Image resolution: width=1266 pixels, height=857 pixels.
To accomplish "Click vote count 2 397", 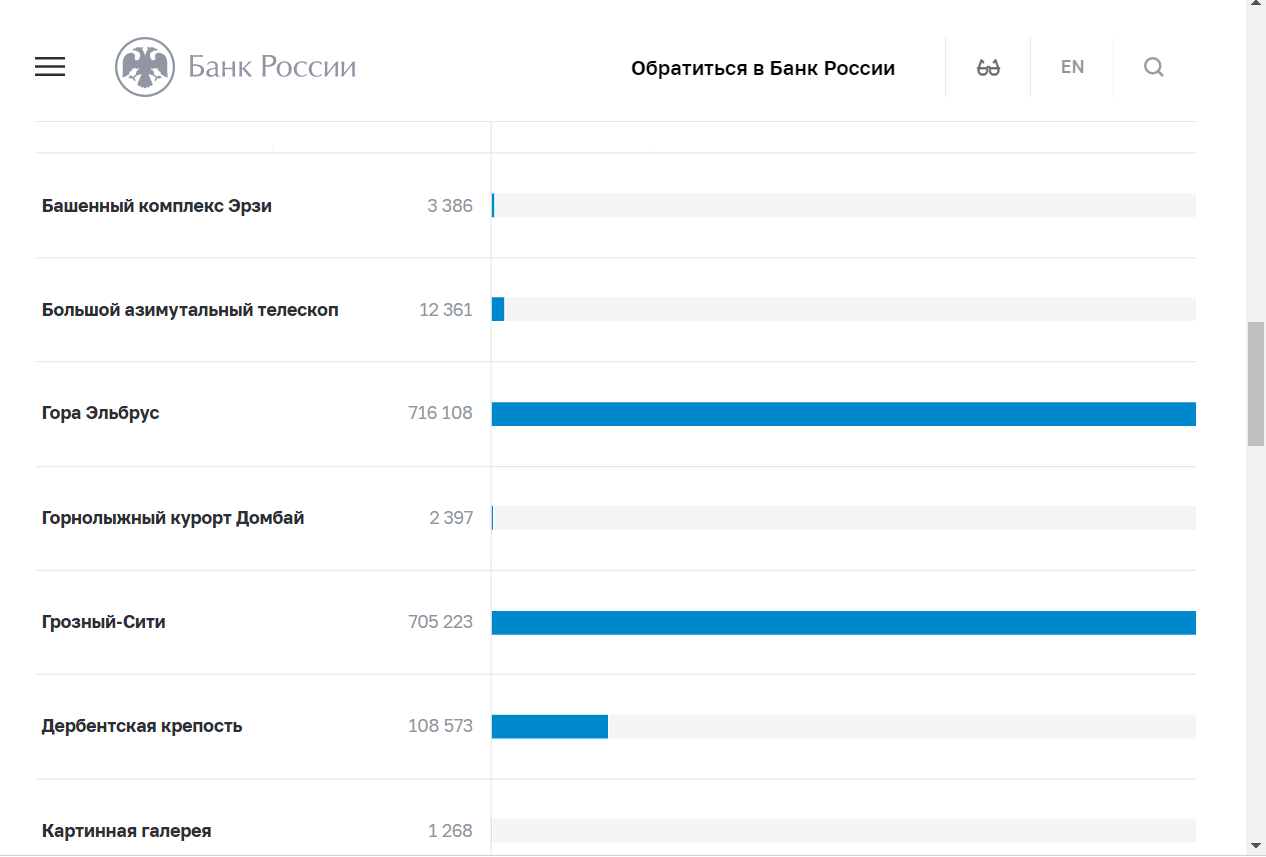I will 451,518.
